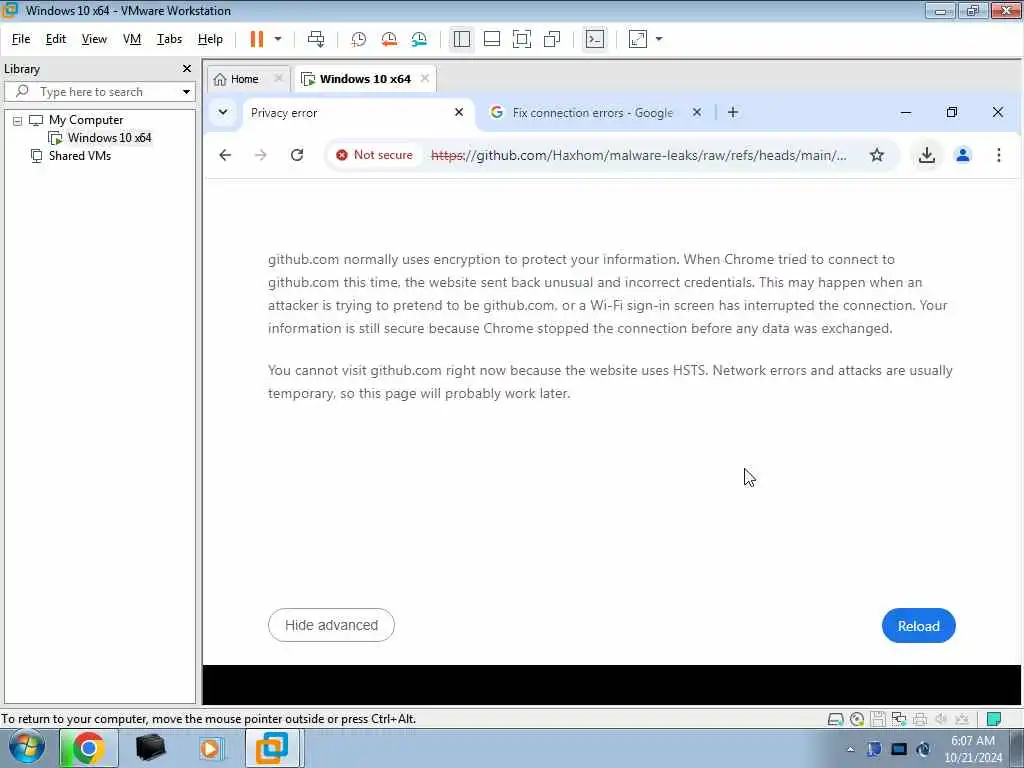Click the floppy drive status bar icon

pyautogui.click(x=878, y=720)
